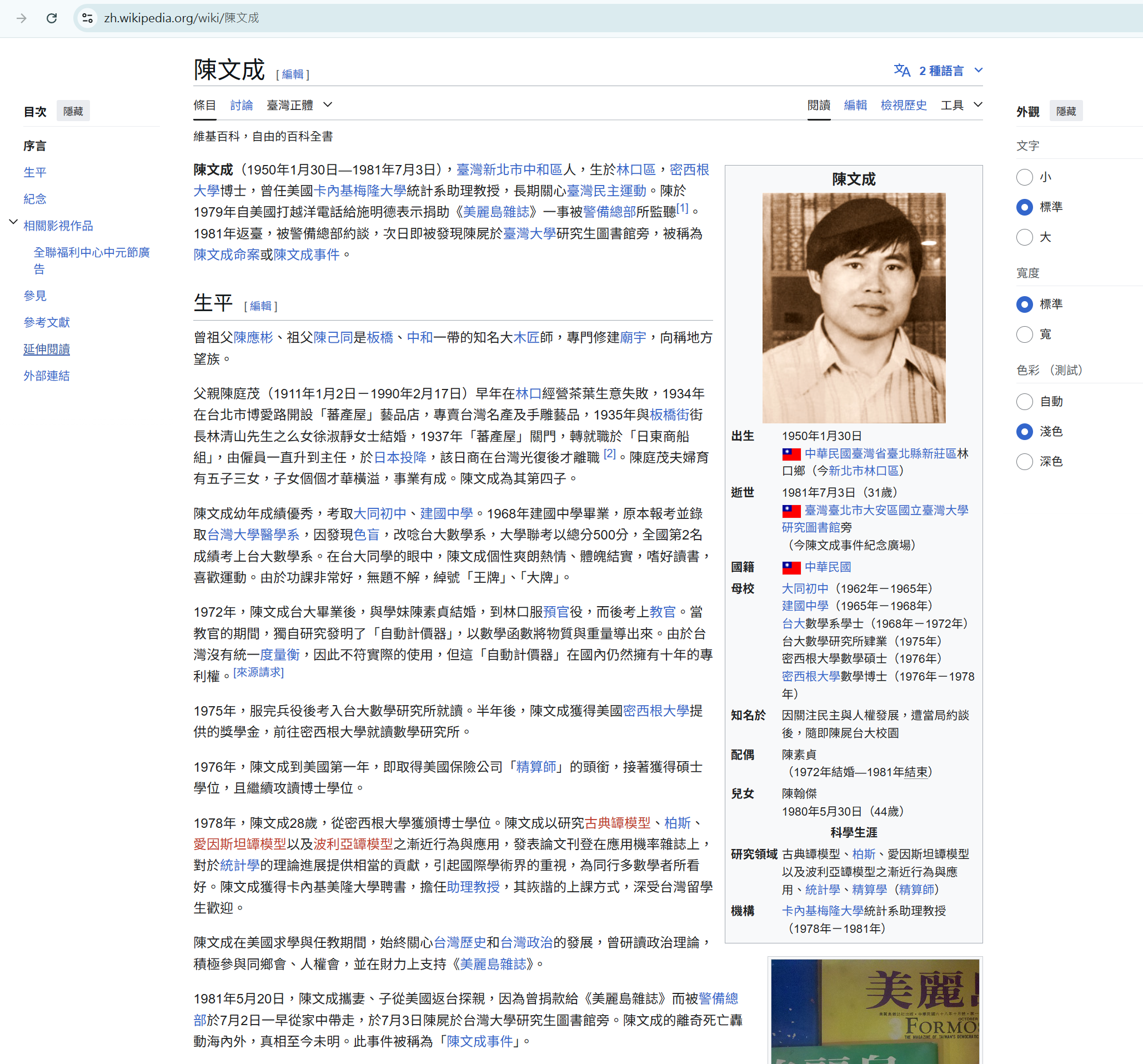Open the 工具 tools dropdown

tap(961, 105)
